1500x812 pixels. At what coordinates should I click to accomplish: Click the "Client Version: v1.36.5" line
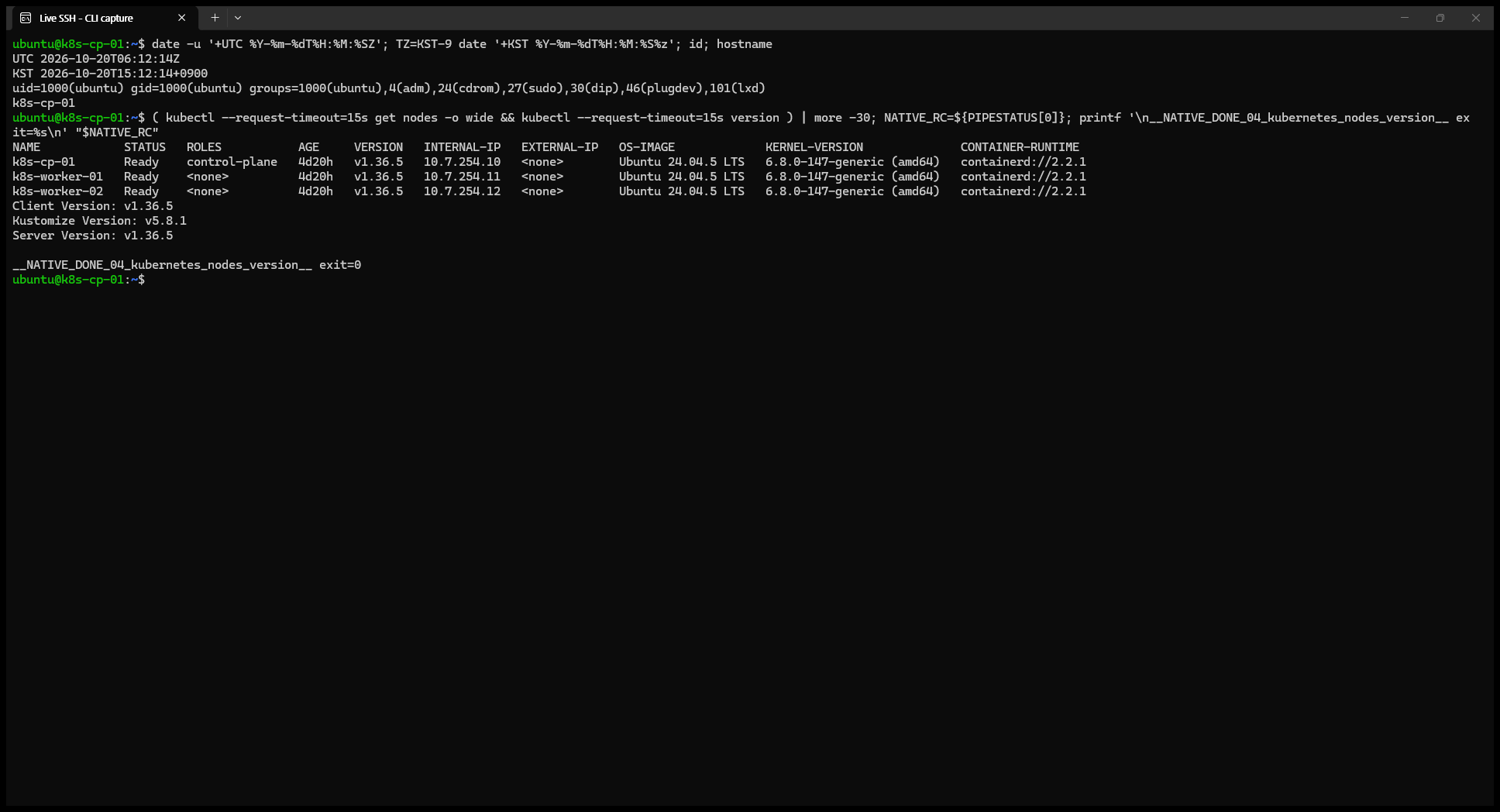[93, 206]
